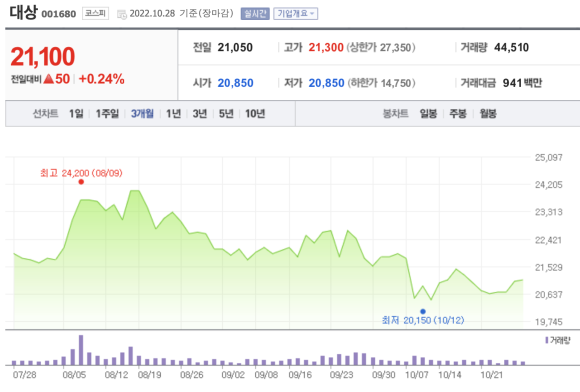Select the 10년 line chart tab
580x392 pixels.
255,114
